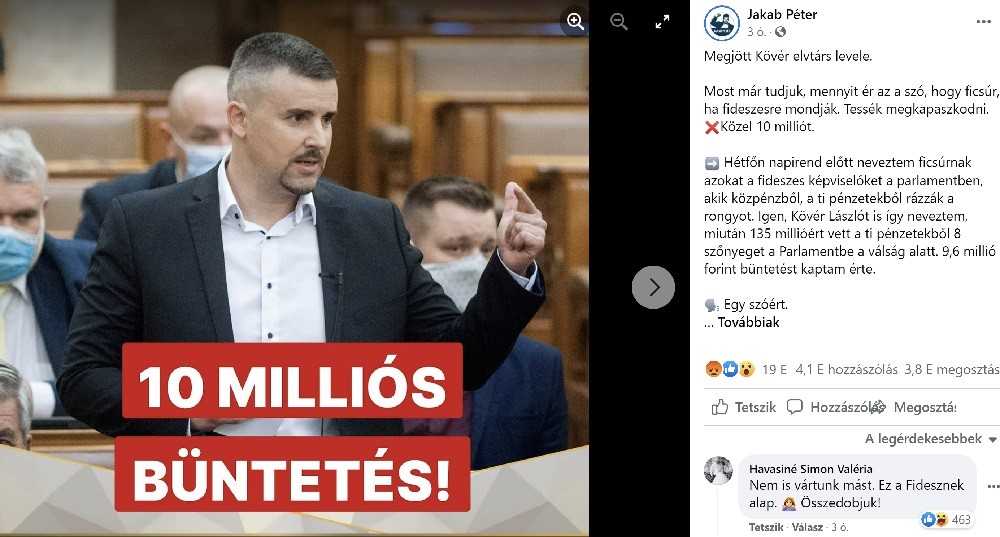The image size is (1000, 537).
Task: View the comment's 463 reactions
Action: (946, 520)
